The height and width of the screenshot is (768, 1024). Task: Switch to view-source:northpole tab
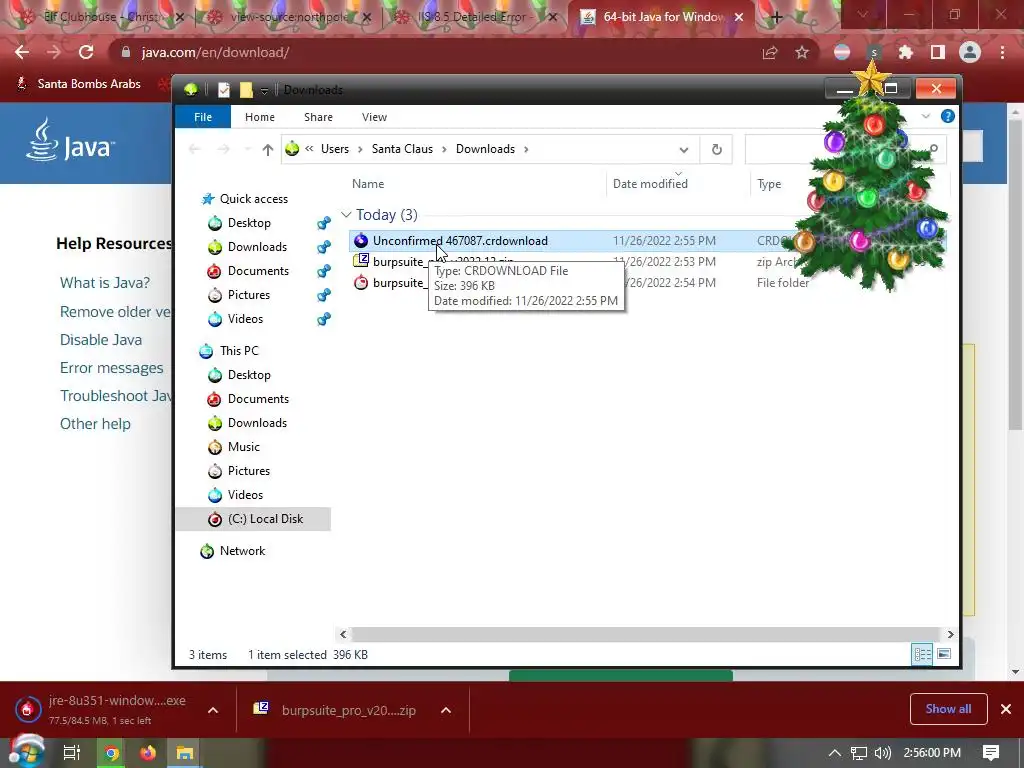click(x=289, y=17)
